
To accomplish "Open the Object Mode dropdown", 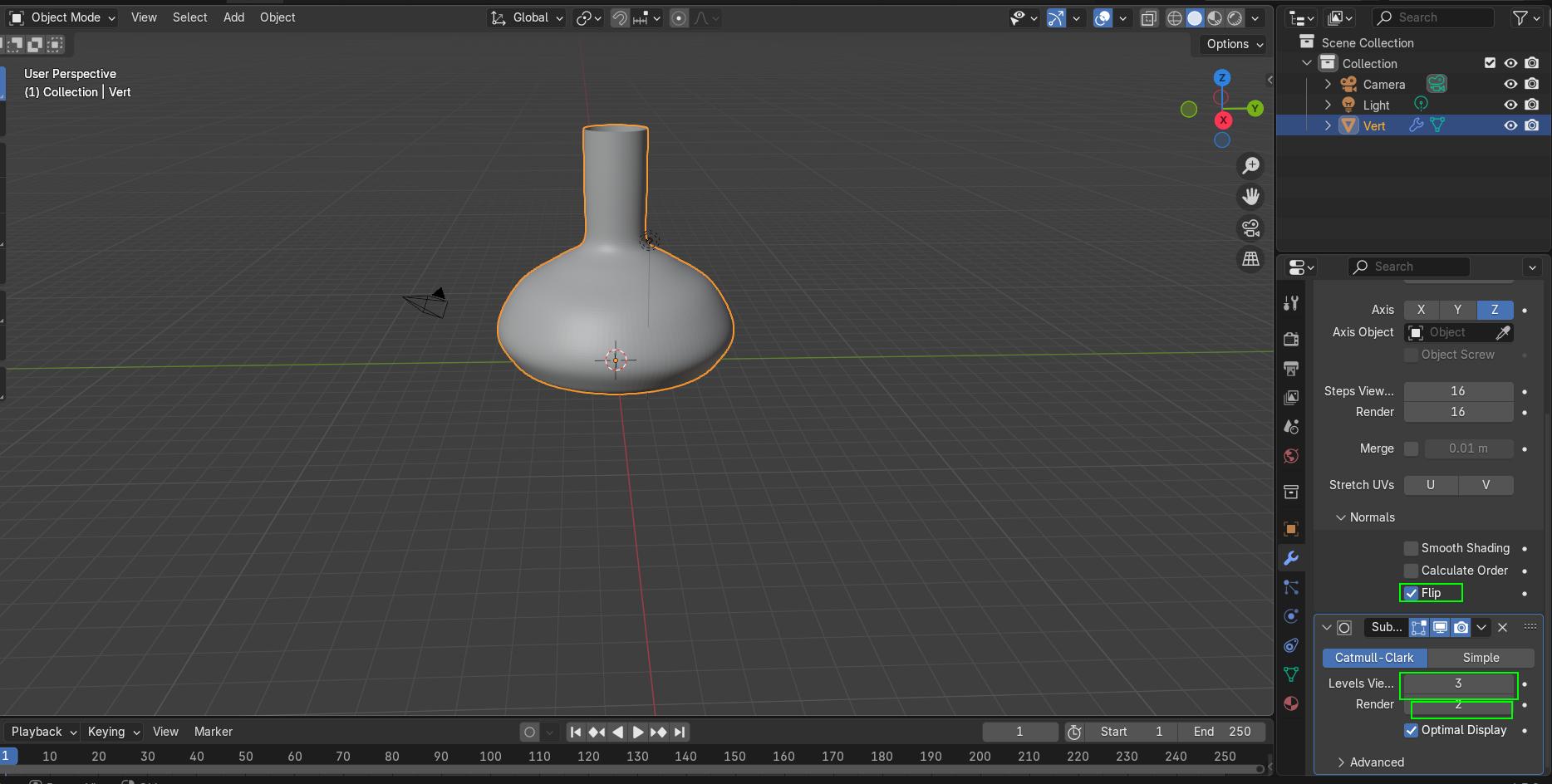I will (62, 17).
